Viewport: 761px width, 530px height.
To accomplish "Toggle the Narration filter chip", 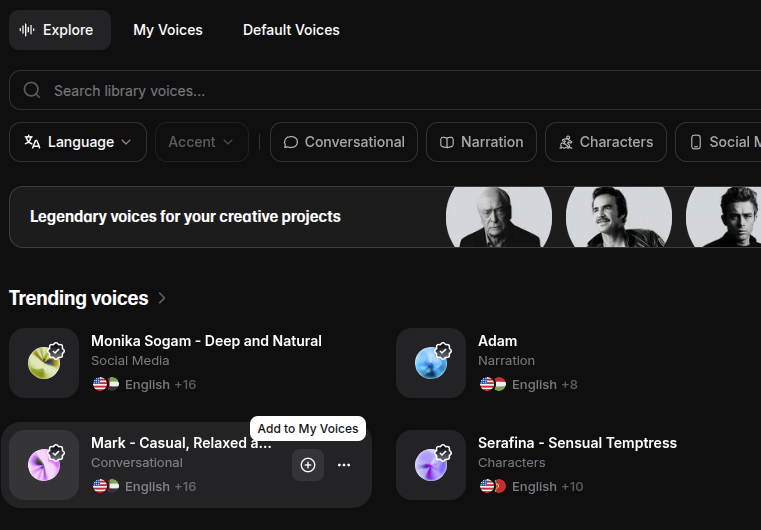I will click(x=481, y=142).
